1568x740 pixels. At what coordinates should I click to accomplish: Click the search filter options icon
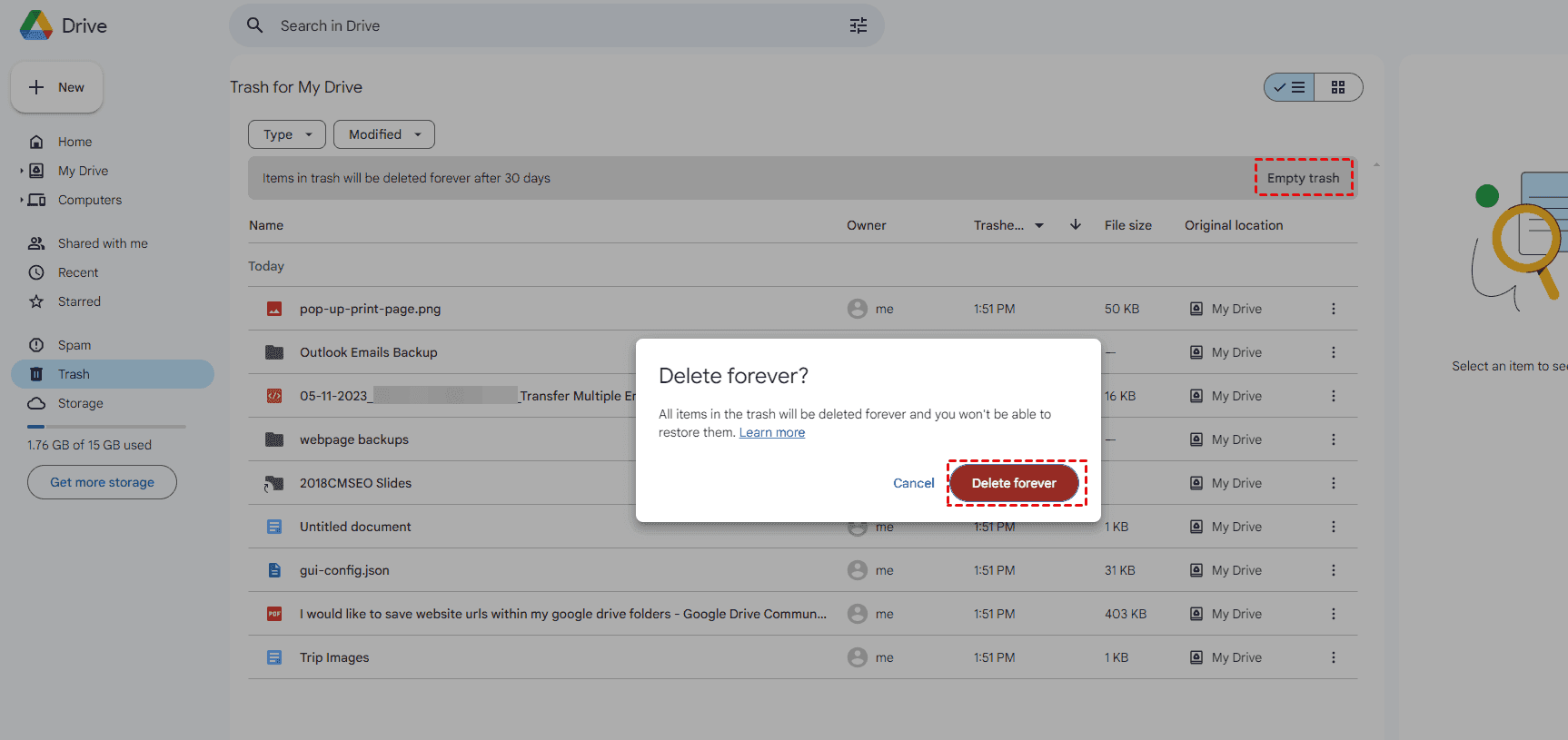[858, 25]
